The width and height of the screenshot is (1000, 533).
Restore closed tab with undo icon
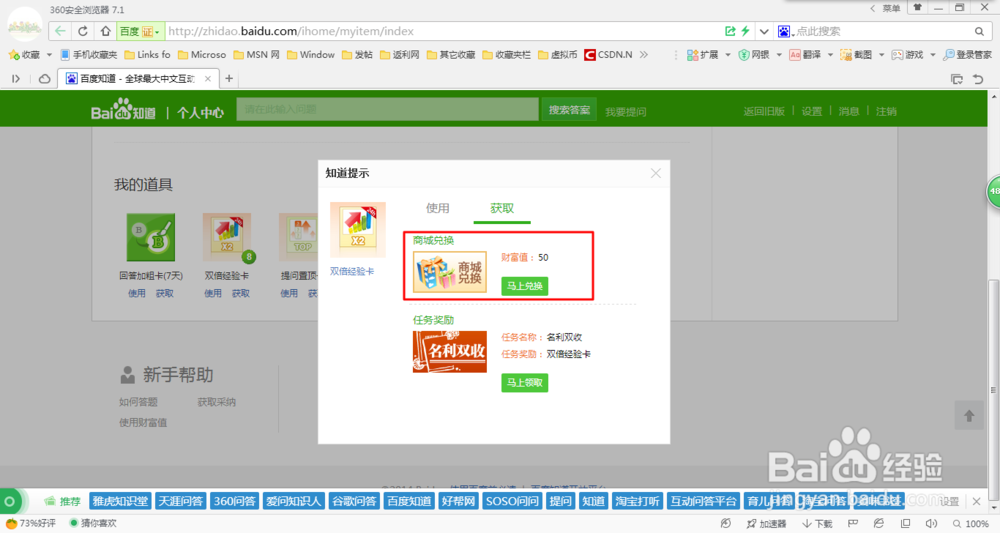978,79
